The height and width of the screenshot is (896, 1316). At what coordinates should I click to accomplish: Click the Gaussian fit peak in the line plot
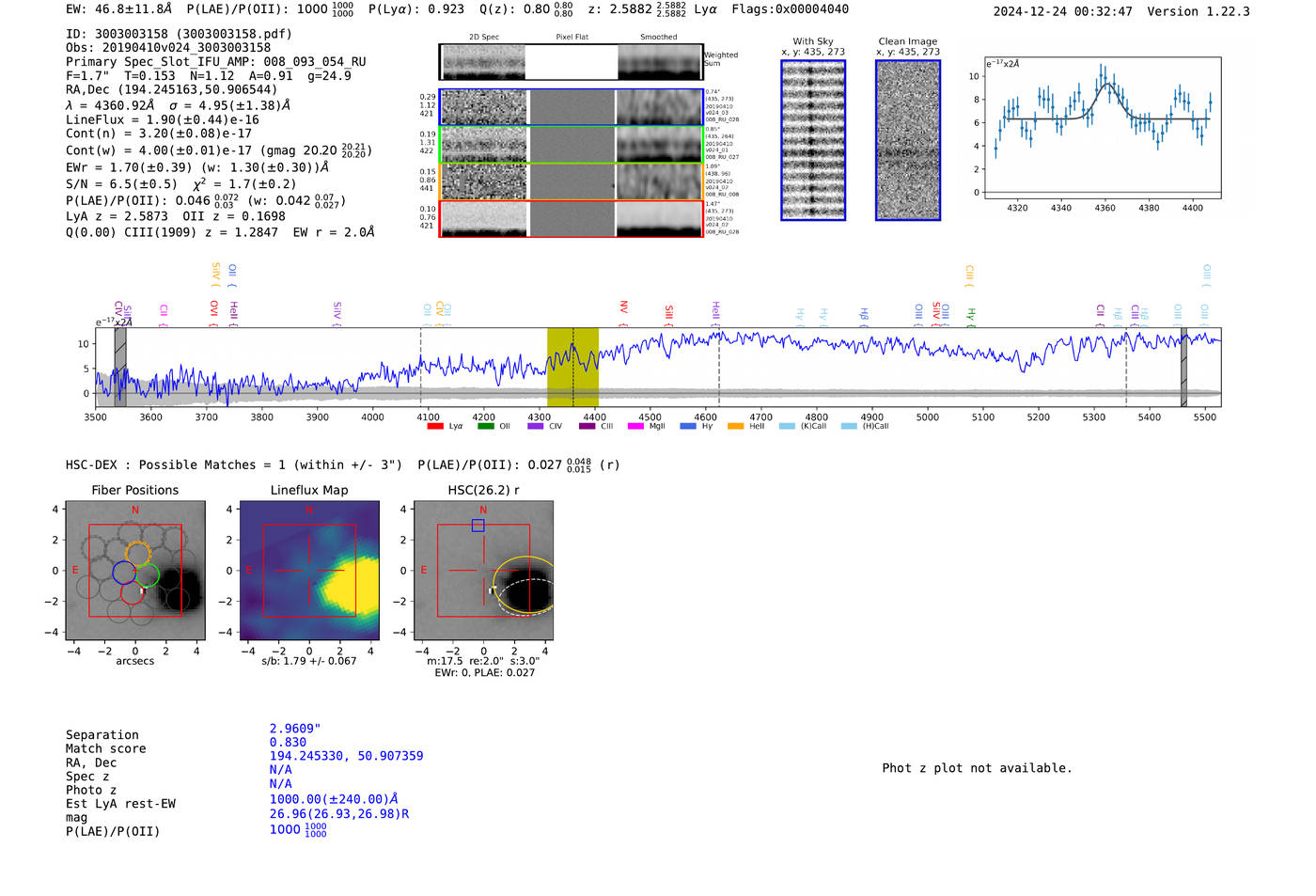(1107, 86)
